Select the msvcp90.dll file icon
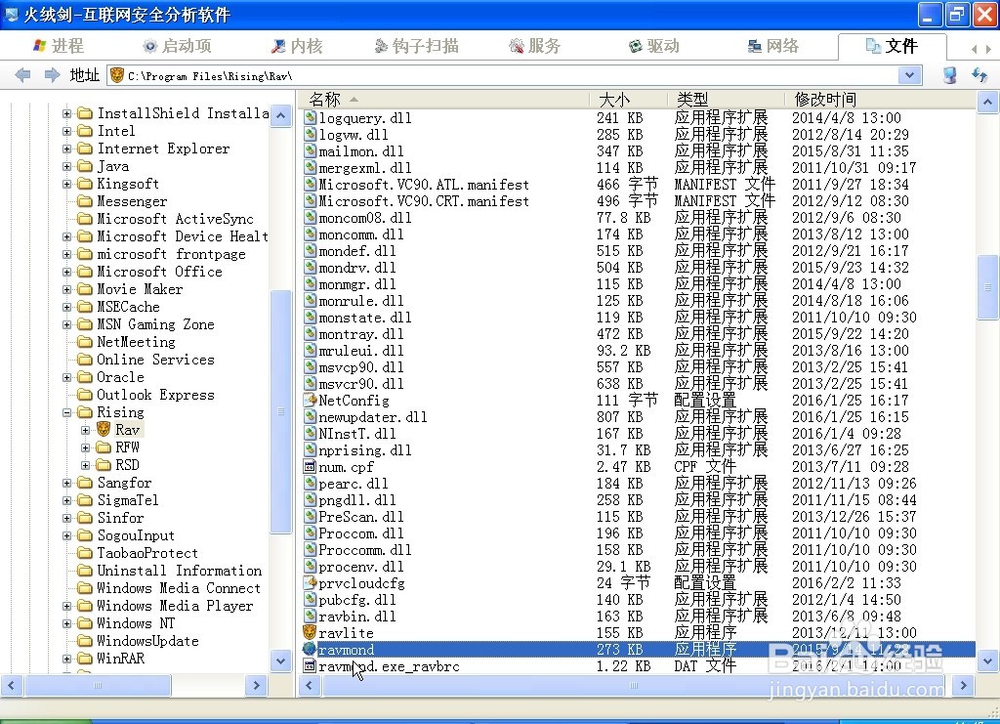1000x724 pixels. [x=310, y=367]
